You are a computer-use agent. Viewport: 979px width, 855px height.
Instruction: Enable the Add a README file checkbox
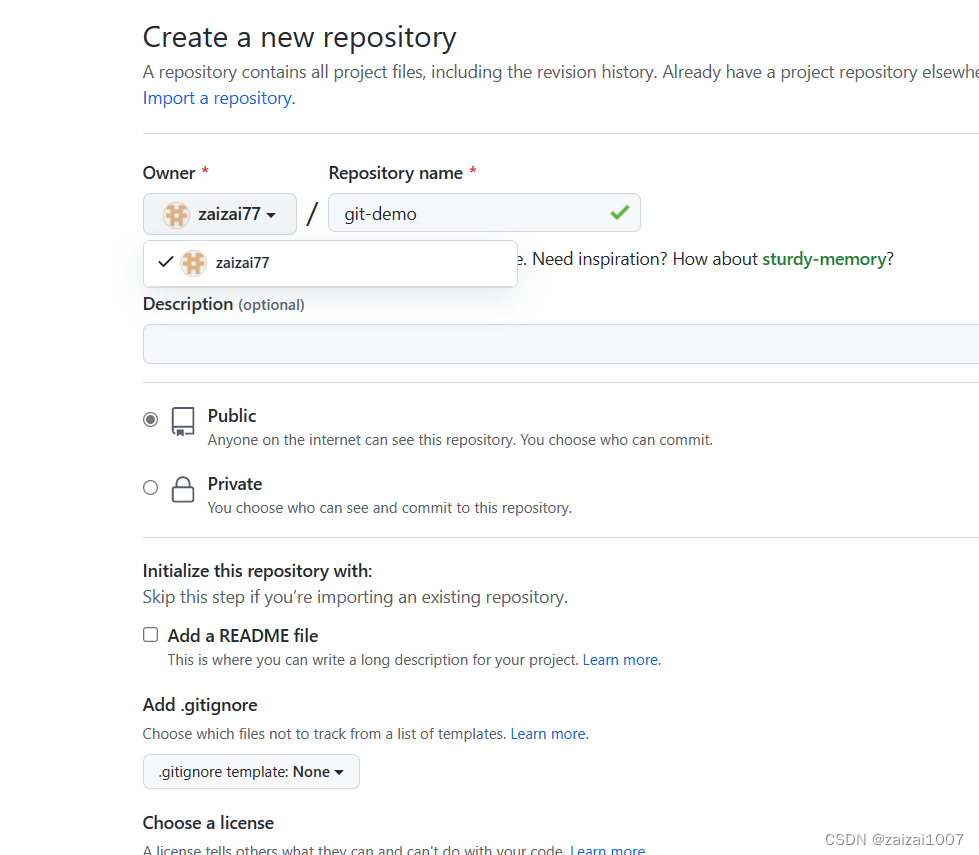pos(150,635)
